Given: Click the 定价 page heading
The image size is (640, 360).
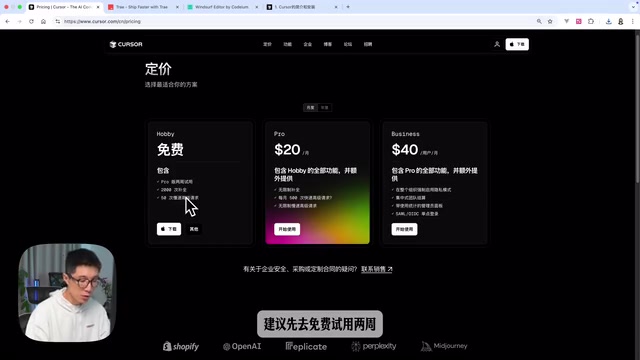Looking at the screenshot, I should (x=158, y=69).
